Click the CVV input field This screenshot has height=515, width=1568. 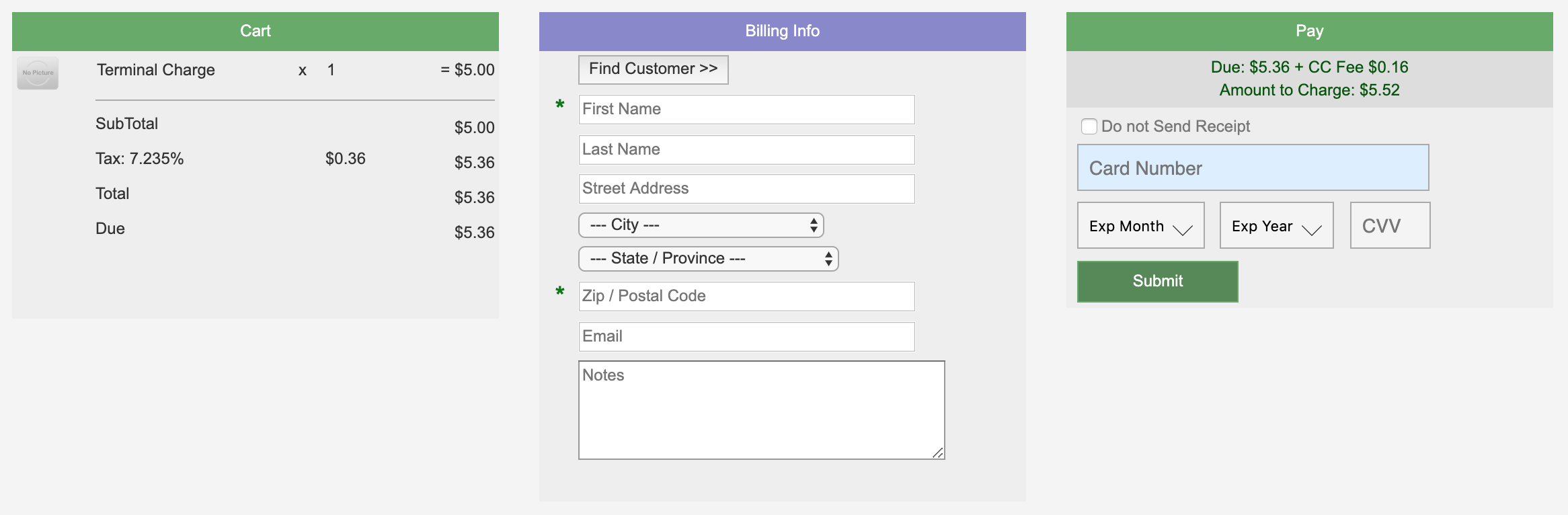pos(1390,226)
